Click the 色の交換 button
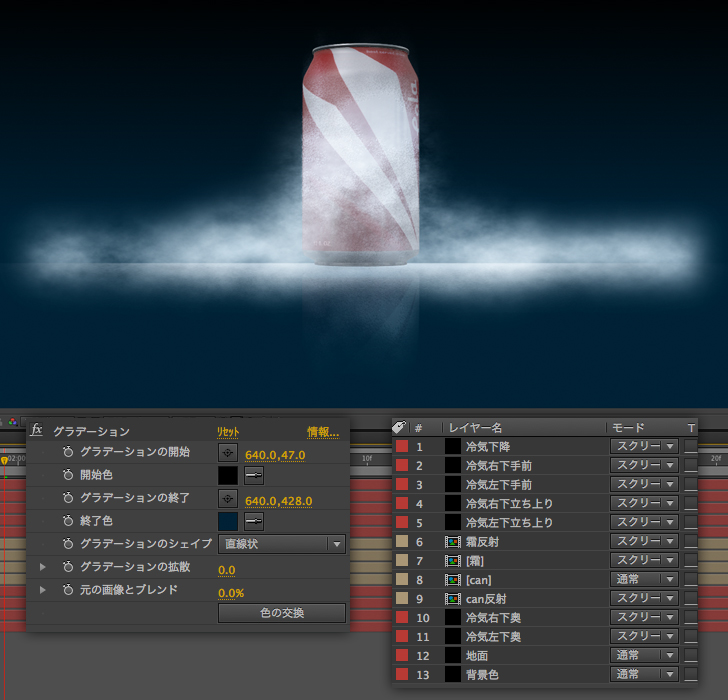The width and height of the screenshot is (728, 700). [281, 613]
